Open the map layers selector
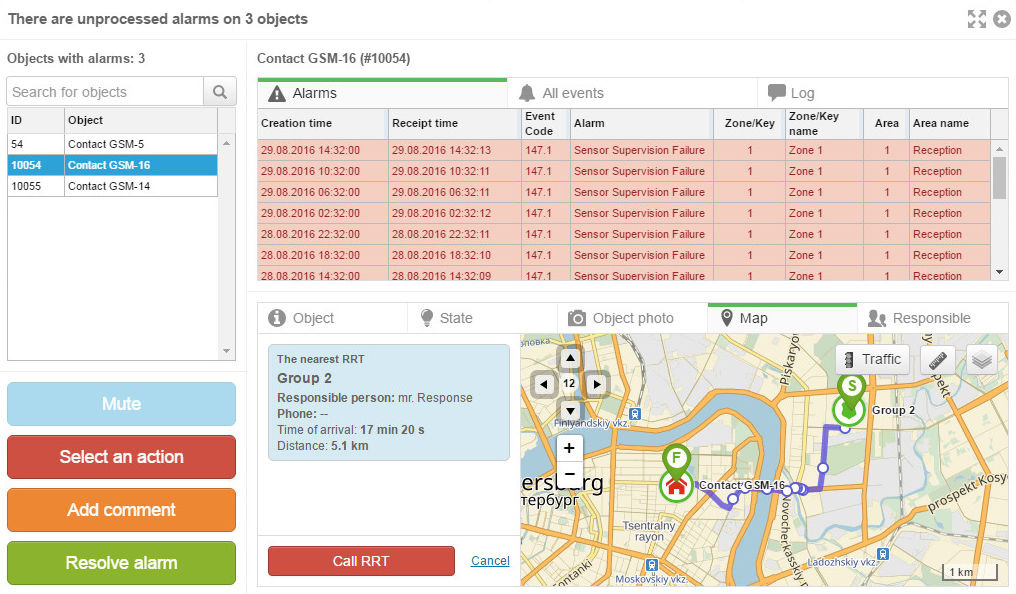1016x594 pixels. pos(982,360)
